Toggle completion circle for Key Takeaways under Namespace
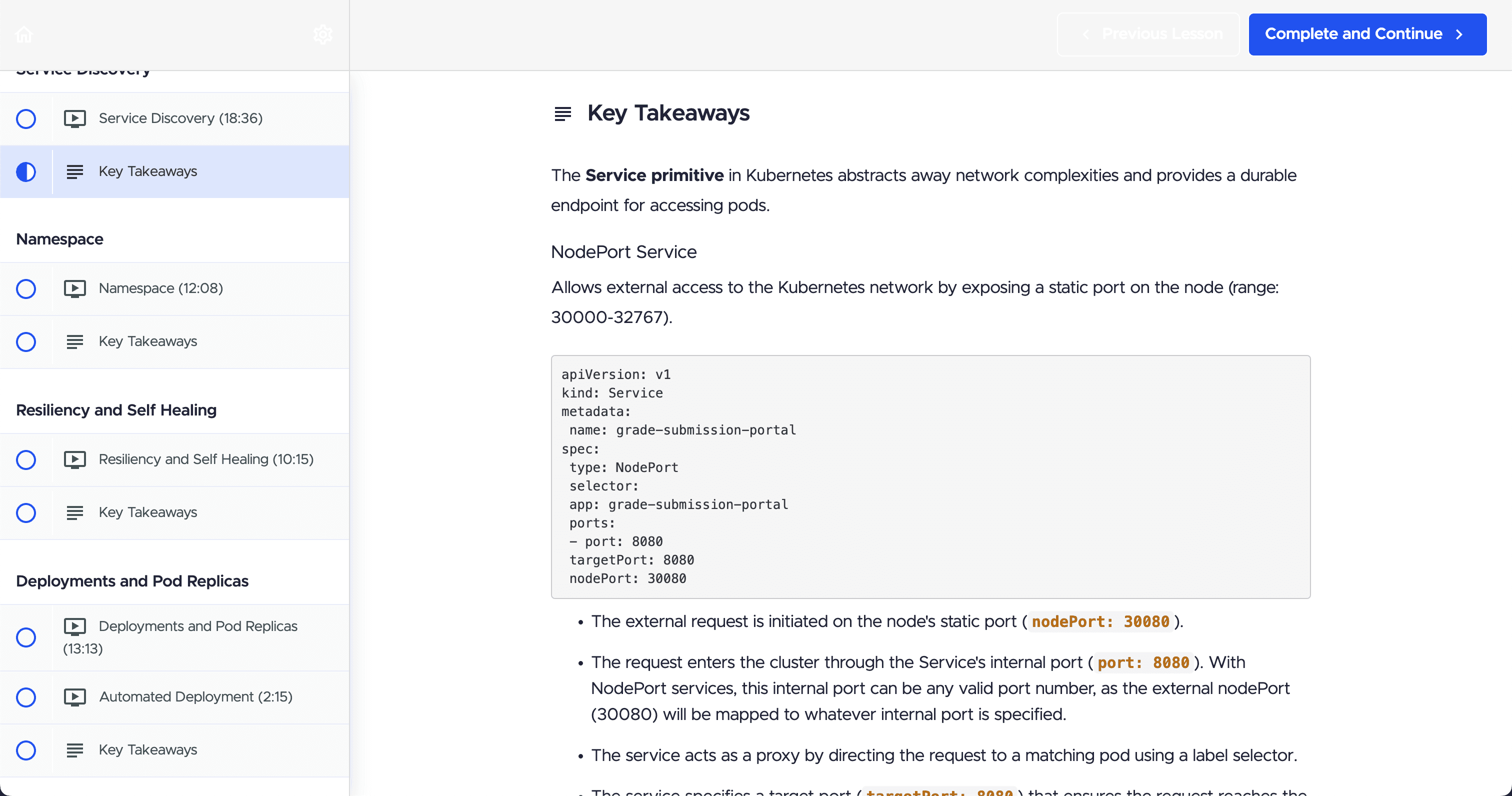This screenshot has height=796, width=1512. click(x=26, y=341)
